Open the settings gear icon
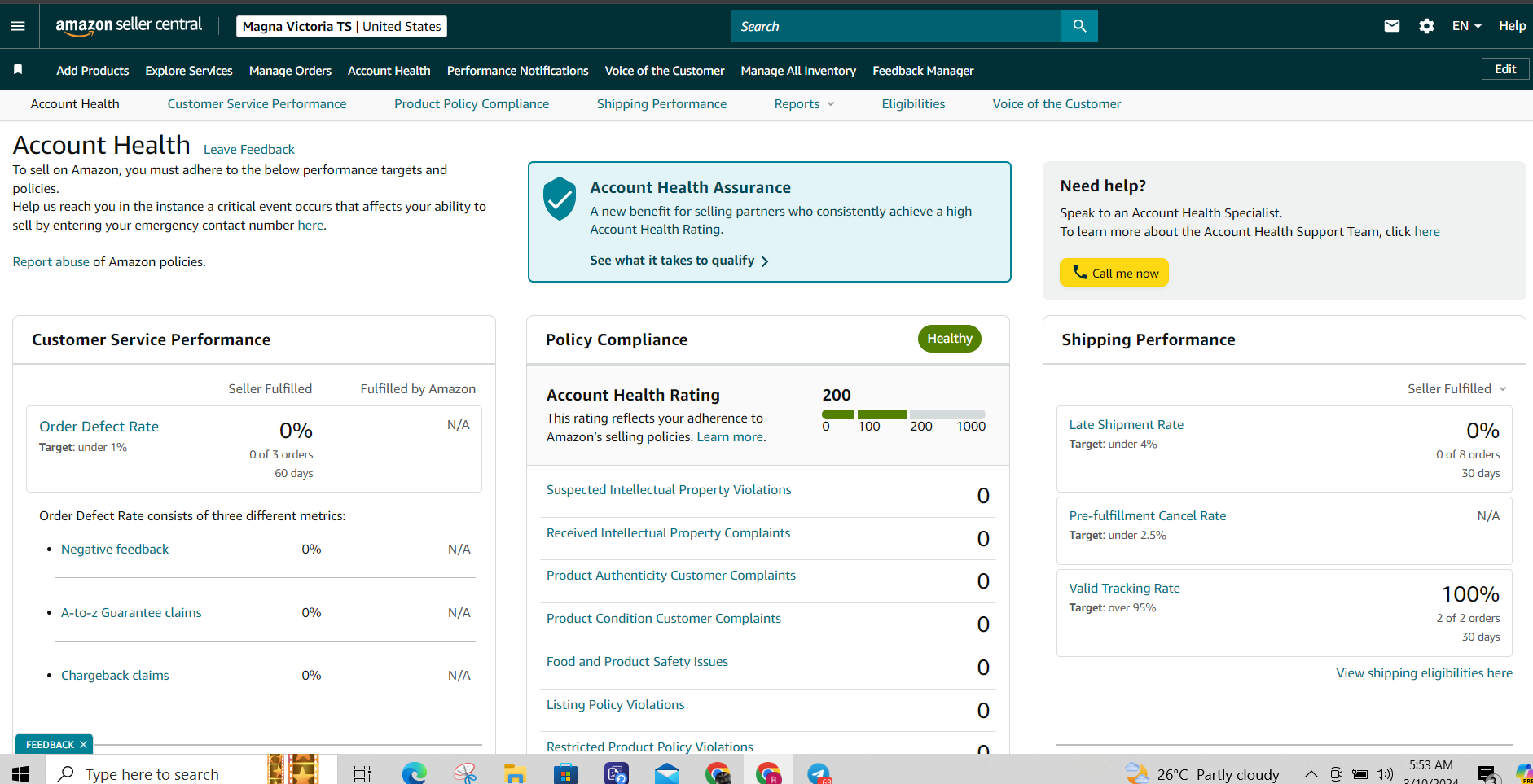The image size is (1533, 784). coord(1426,26)
